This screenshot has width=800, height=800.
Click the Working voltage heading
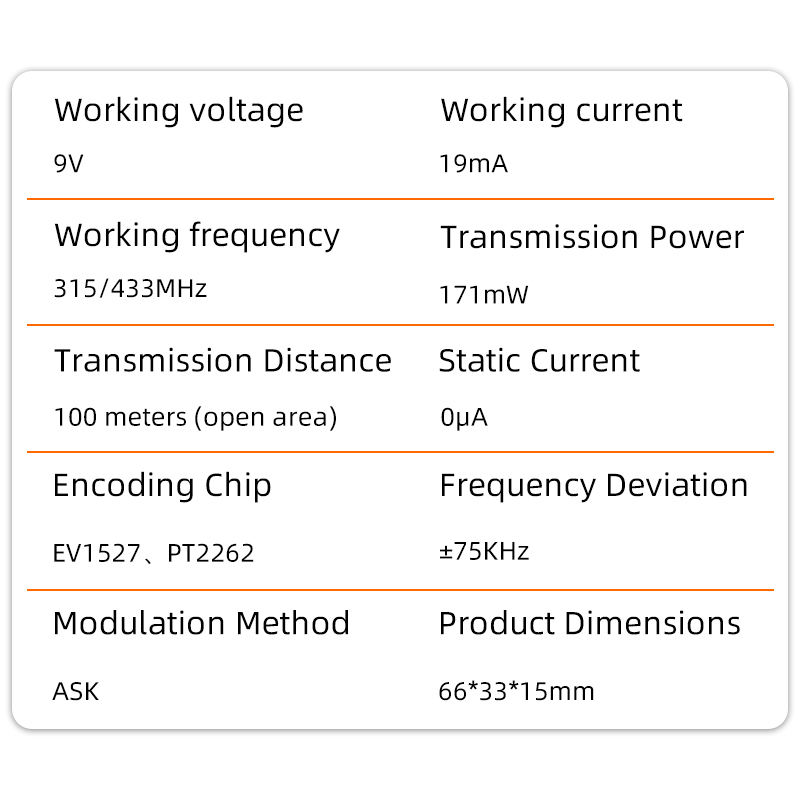(178, 111)
